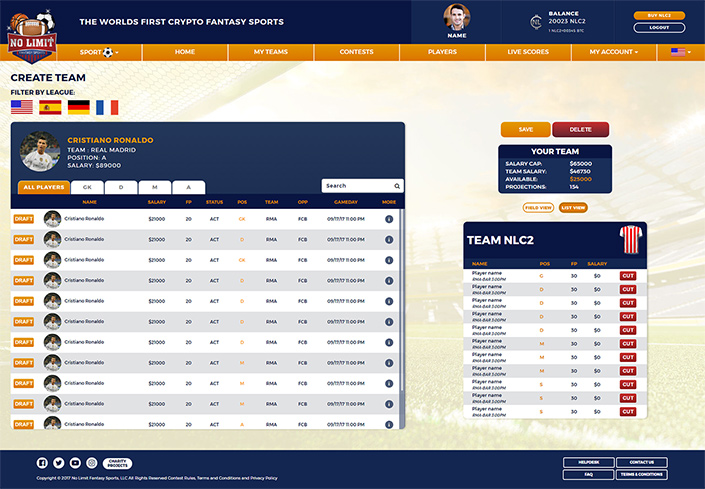Open the Instagram icon in footer
Image resolution: width=705 pixels, height=489 pixels.
92,463
